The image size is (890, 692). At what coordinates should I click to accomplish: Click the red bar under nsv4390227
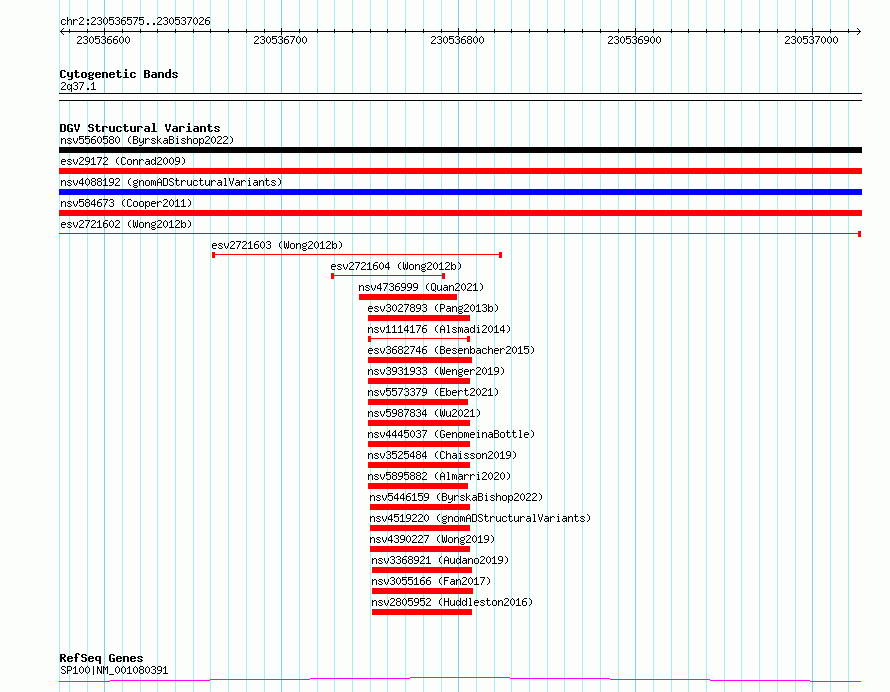[420, 549]
